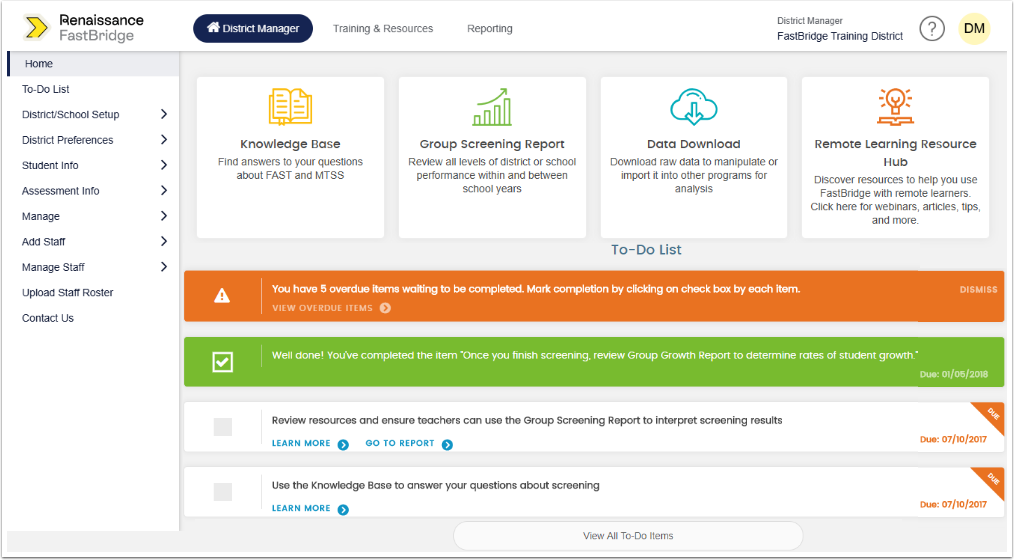The height and width of the screenshot is (560, 1014).
Task: Click VIEW OVERDUE ITEMS link
Action: (x=322, y=308)
